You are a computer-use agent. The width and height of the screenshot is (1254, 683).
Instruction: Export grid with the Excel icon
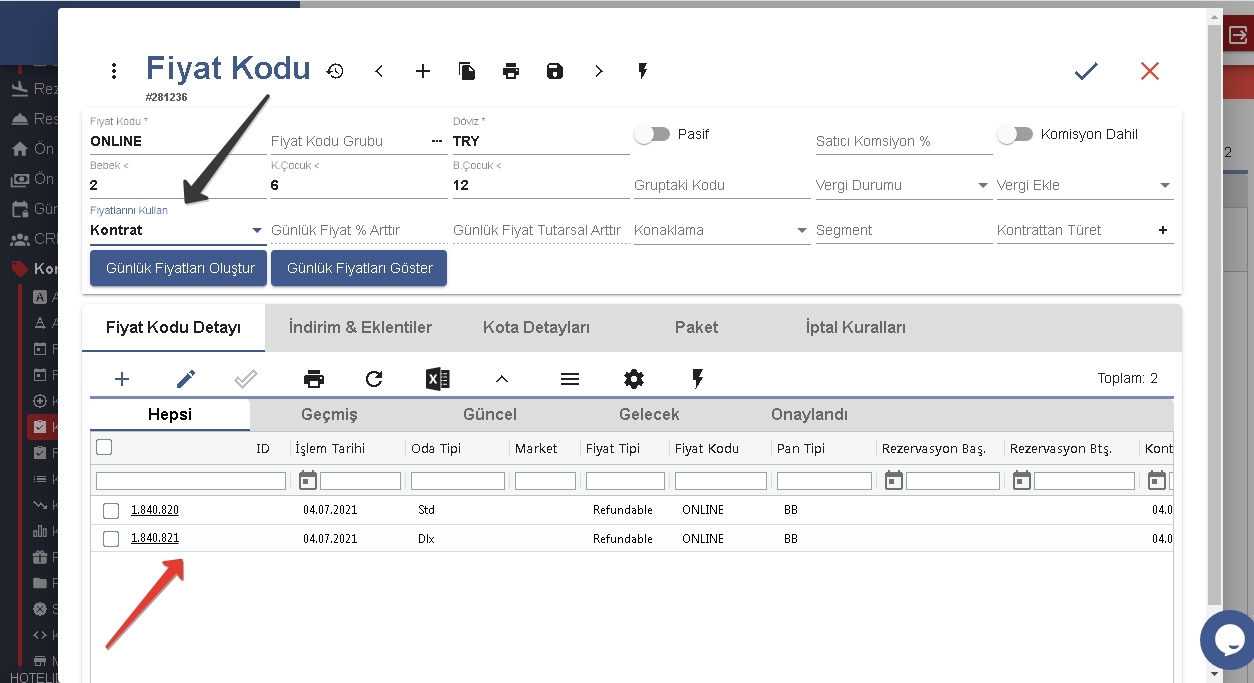[x=437, y=379]
